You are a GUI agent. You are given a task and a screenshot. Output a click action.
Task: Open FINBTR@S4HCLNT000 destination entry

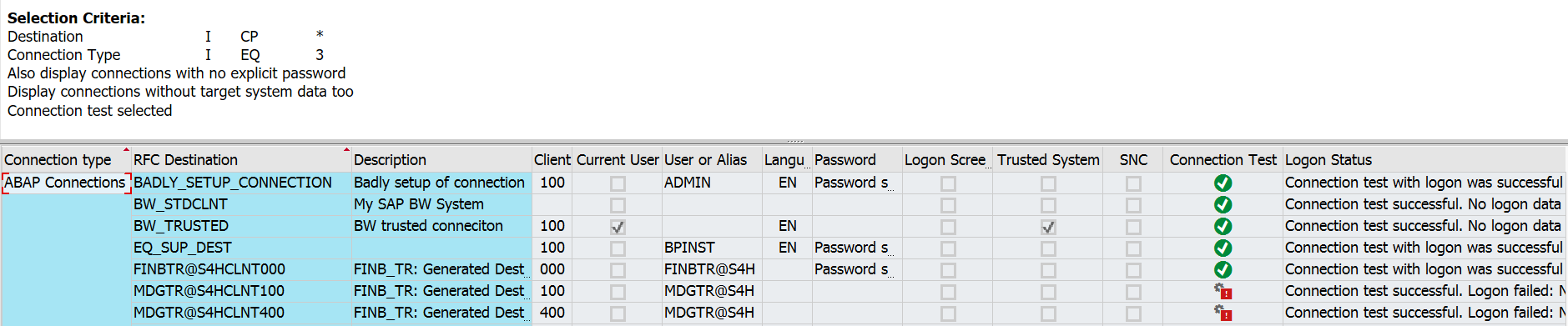click(x=209, y=269)
